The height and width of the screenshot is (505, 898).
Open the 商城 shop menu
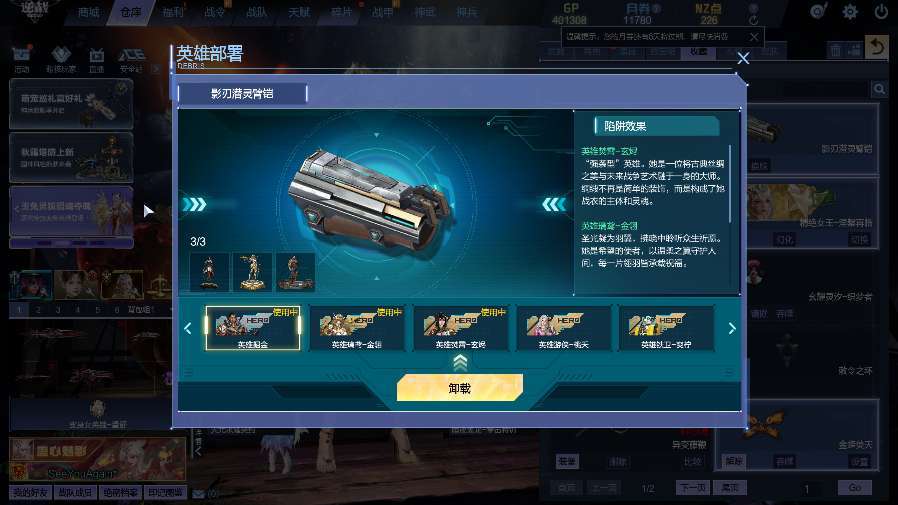click(89, 12)
